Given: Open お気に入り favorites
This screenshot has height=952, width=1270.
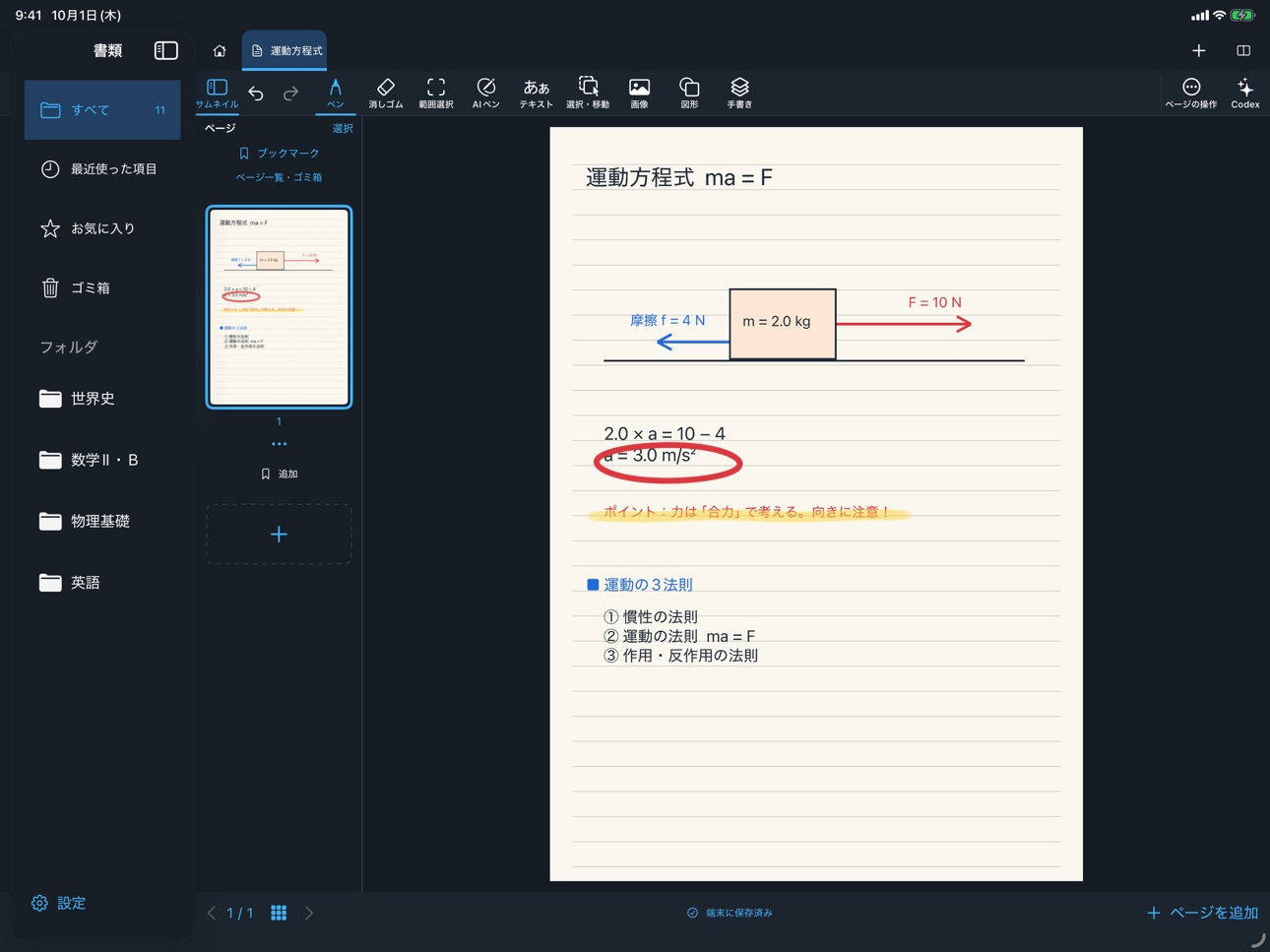Looking at the screenshot, I should click(102, 228).
